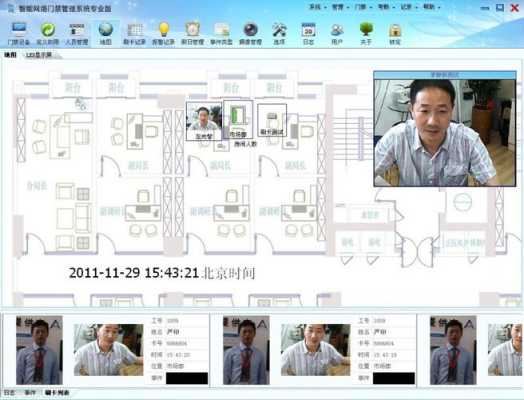Switch to the bottom 事件 tab
Viewport: 524px width, 400px height.
30,393
